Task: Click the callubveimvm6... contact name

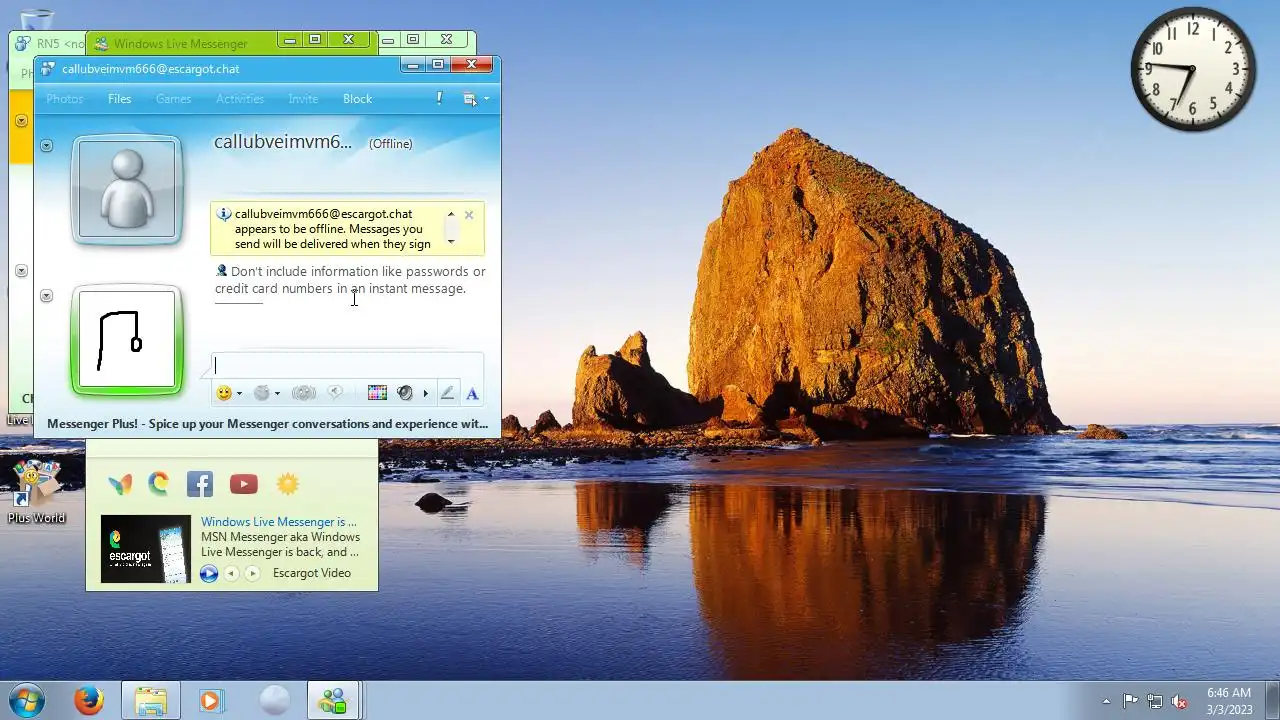Action: tap(283, 142)
